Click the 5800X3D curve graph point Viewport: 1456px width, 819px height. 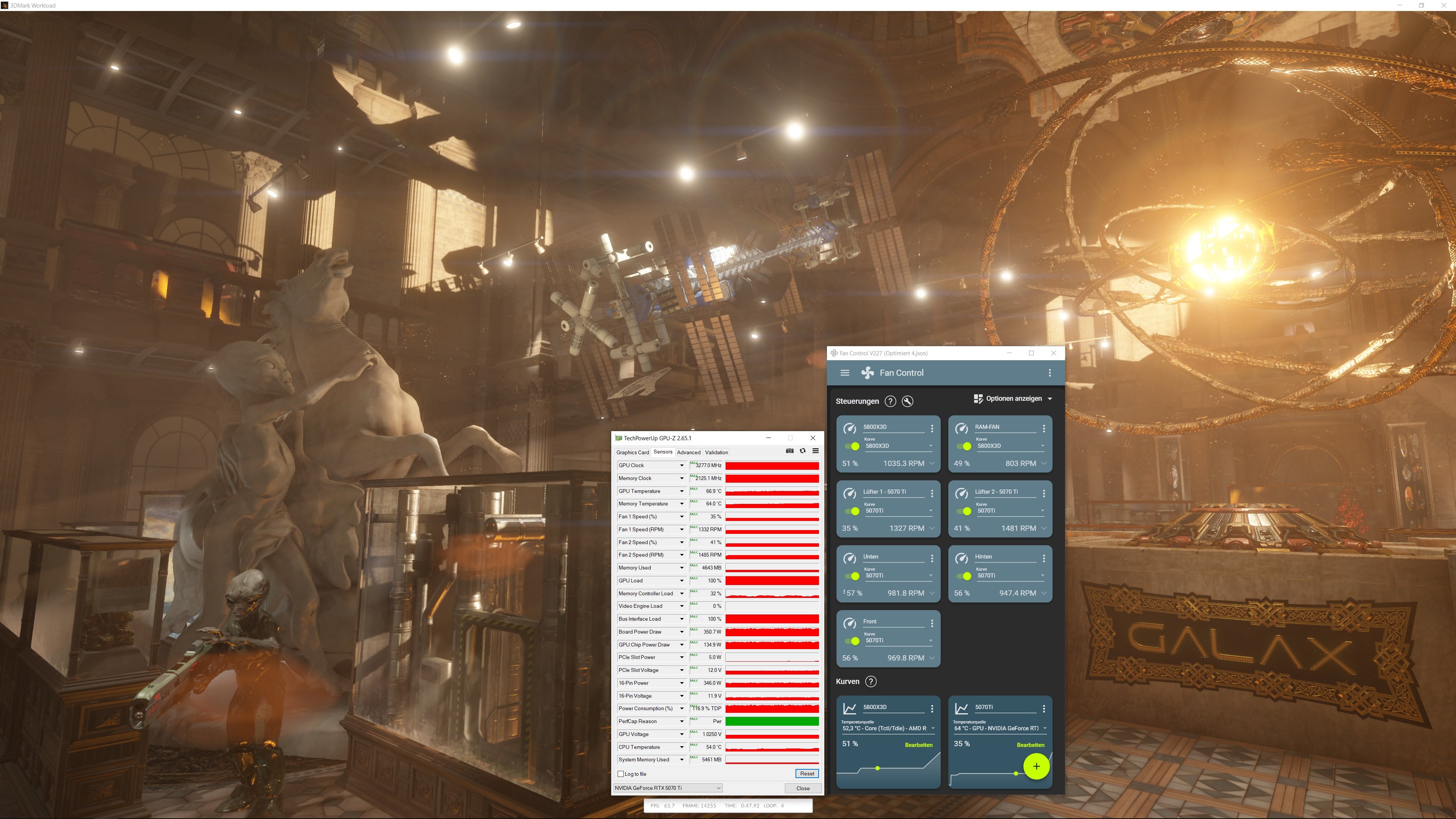tap(877, 768)
